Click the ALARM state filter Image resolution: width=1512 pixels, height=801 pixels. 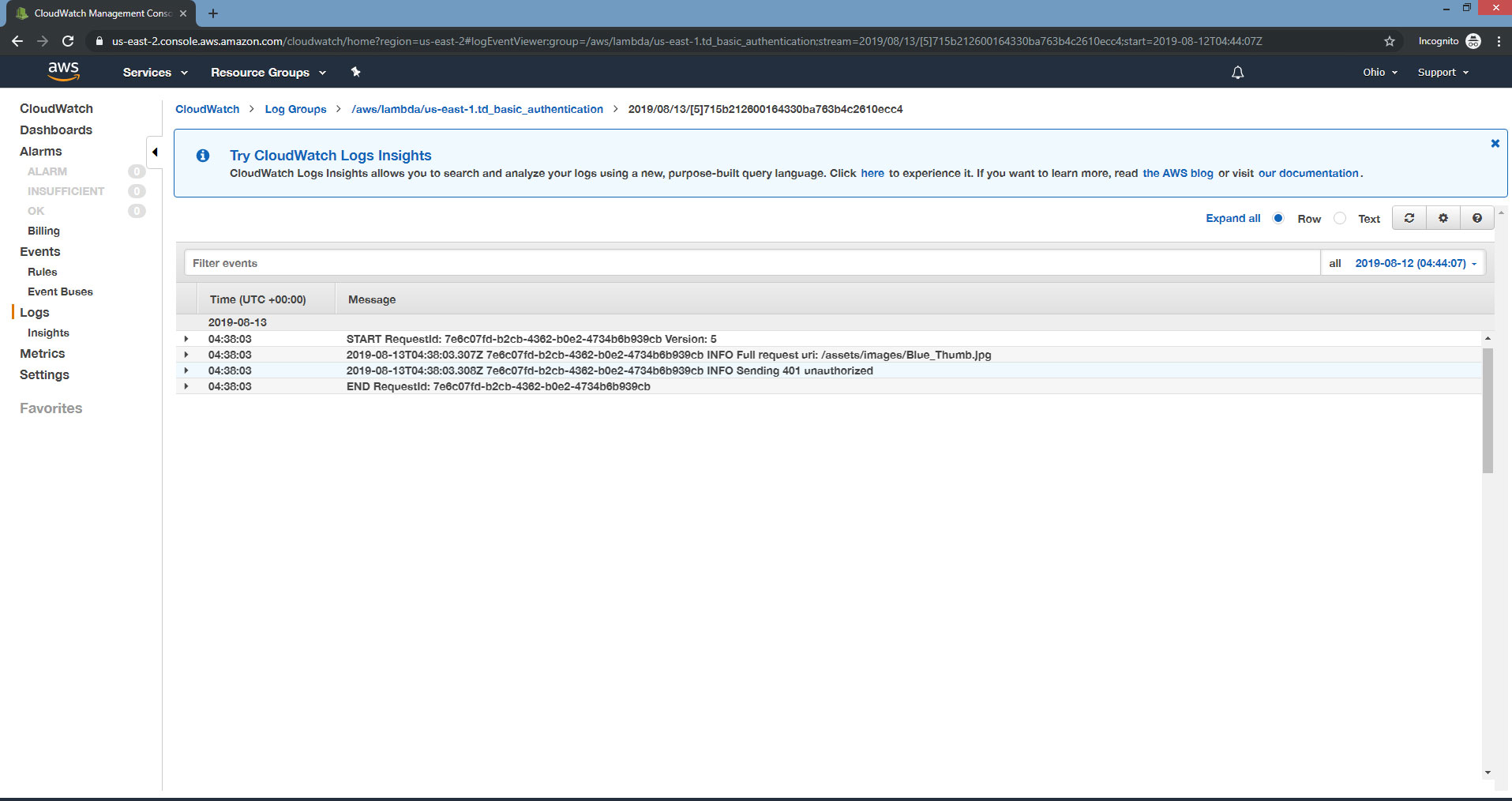[47, 171]
